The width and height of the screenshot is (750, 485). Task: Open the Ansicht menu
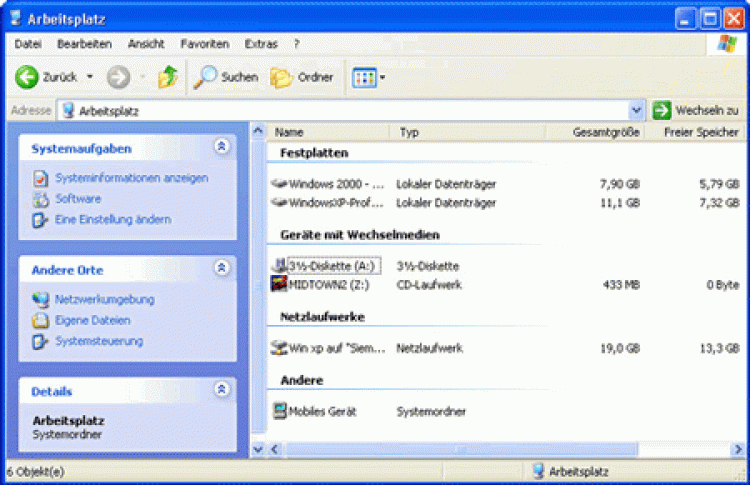tap(146, 44)
